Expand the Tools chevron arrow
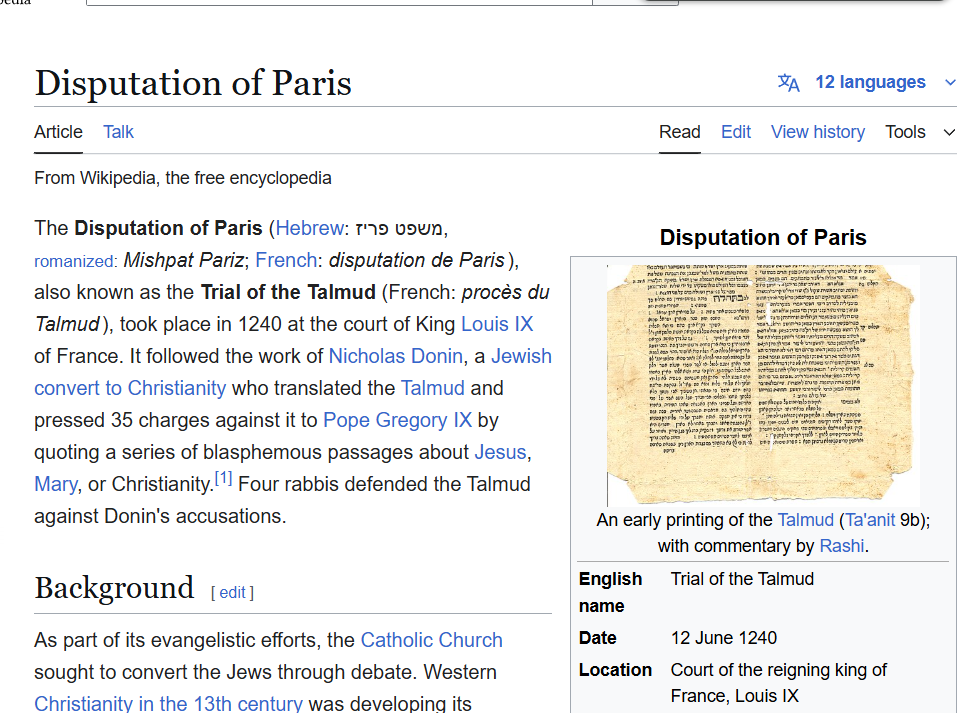Viewport: 975px width, 713px height. click(949, 132)
